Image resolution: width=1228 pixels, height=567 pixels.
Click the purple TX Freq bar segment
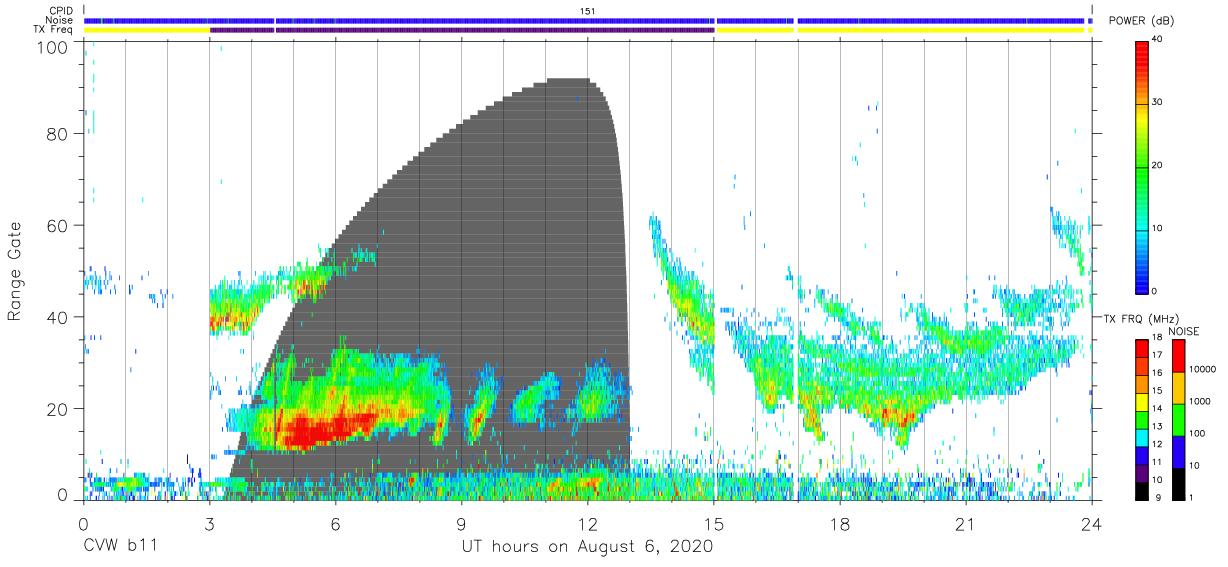pos(462,30)
